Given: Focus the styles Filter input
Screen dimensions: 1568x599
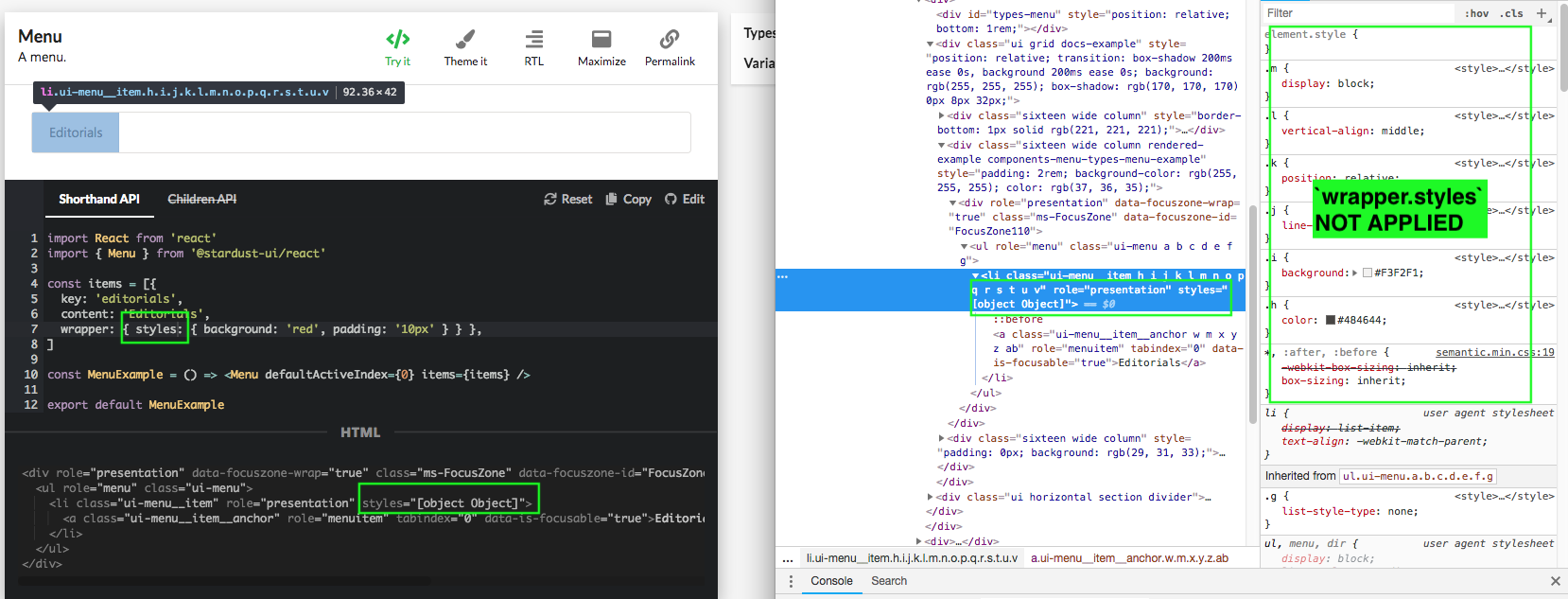Looking at the screenshot, I should [1357, 13].
